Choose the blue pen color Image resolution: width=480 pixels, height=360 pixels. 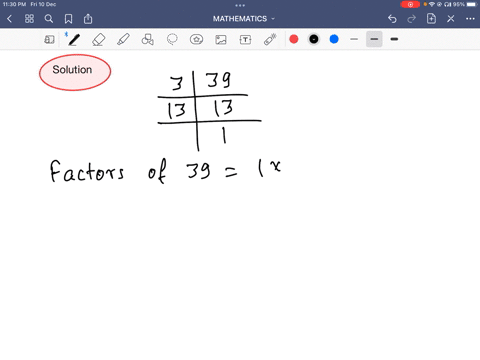click(x=334, y=39)
